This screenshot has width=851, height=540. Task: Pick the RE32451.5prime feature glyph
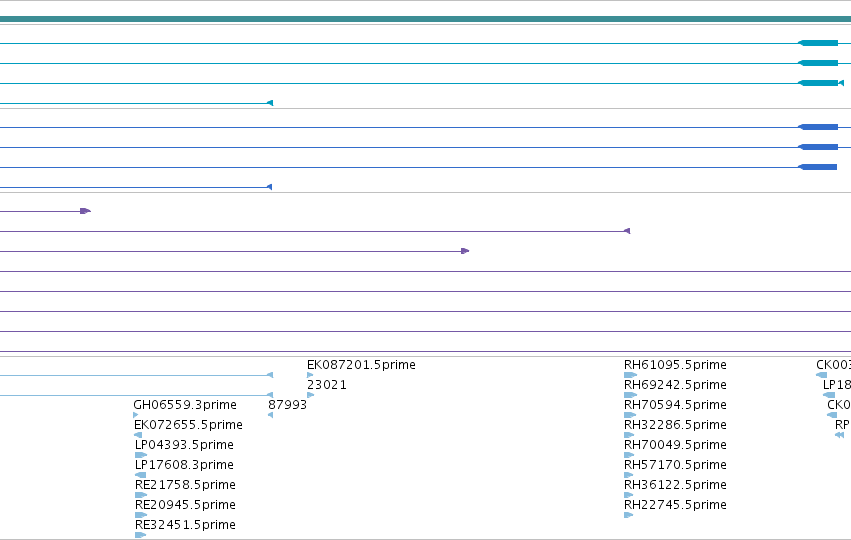click(x=141, y=535)
